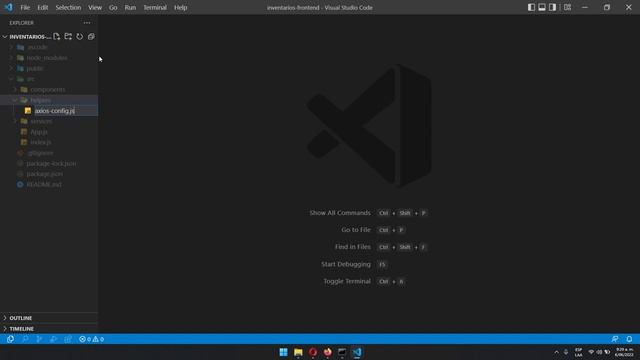Click the Toggle Terminal hint

coord(347,281)
